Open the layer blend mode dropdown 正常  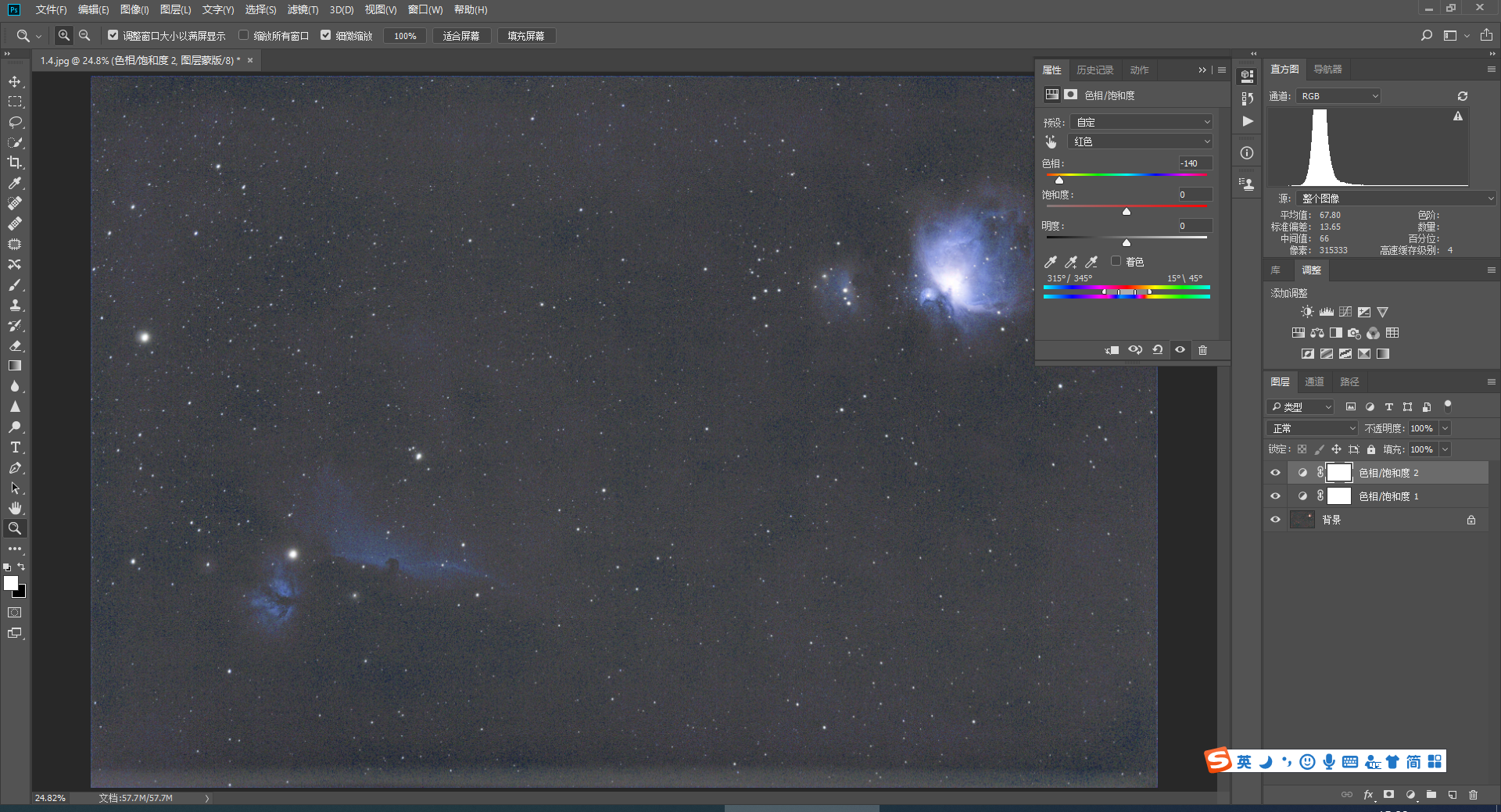click(x=1312, y=428)
